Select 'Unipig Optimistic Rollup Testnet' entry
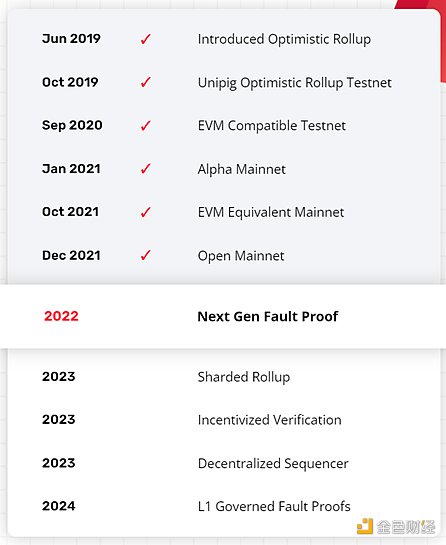Image resolution: width=446 pixels, height=545 pixels. 294,83
